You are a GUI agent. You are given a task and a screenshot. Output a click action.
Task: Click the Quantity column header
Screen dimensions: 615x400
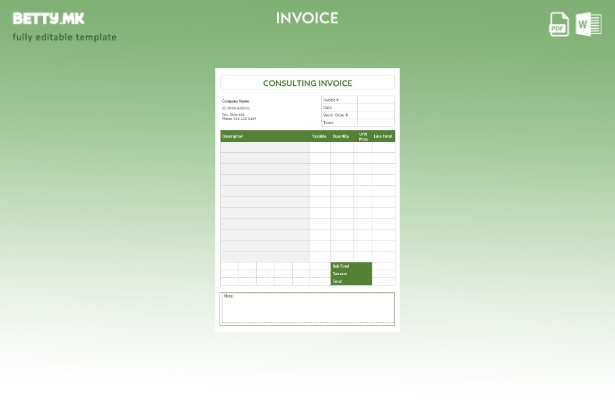click(341, 136)
